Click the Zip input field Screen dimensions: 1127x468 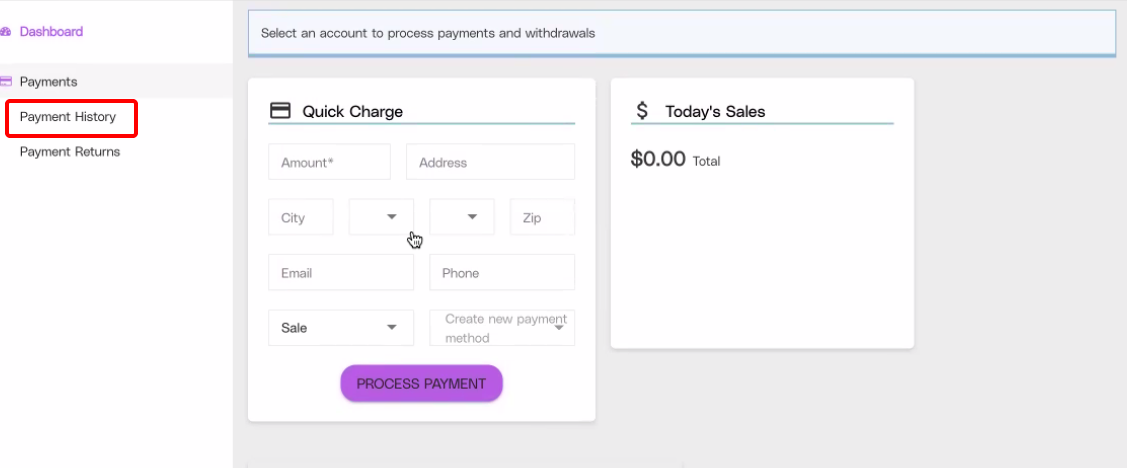tap(542, 217)
